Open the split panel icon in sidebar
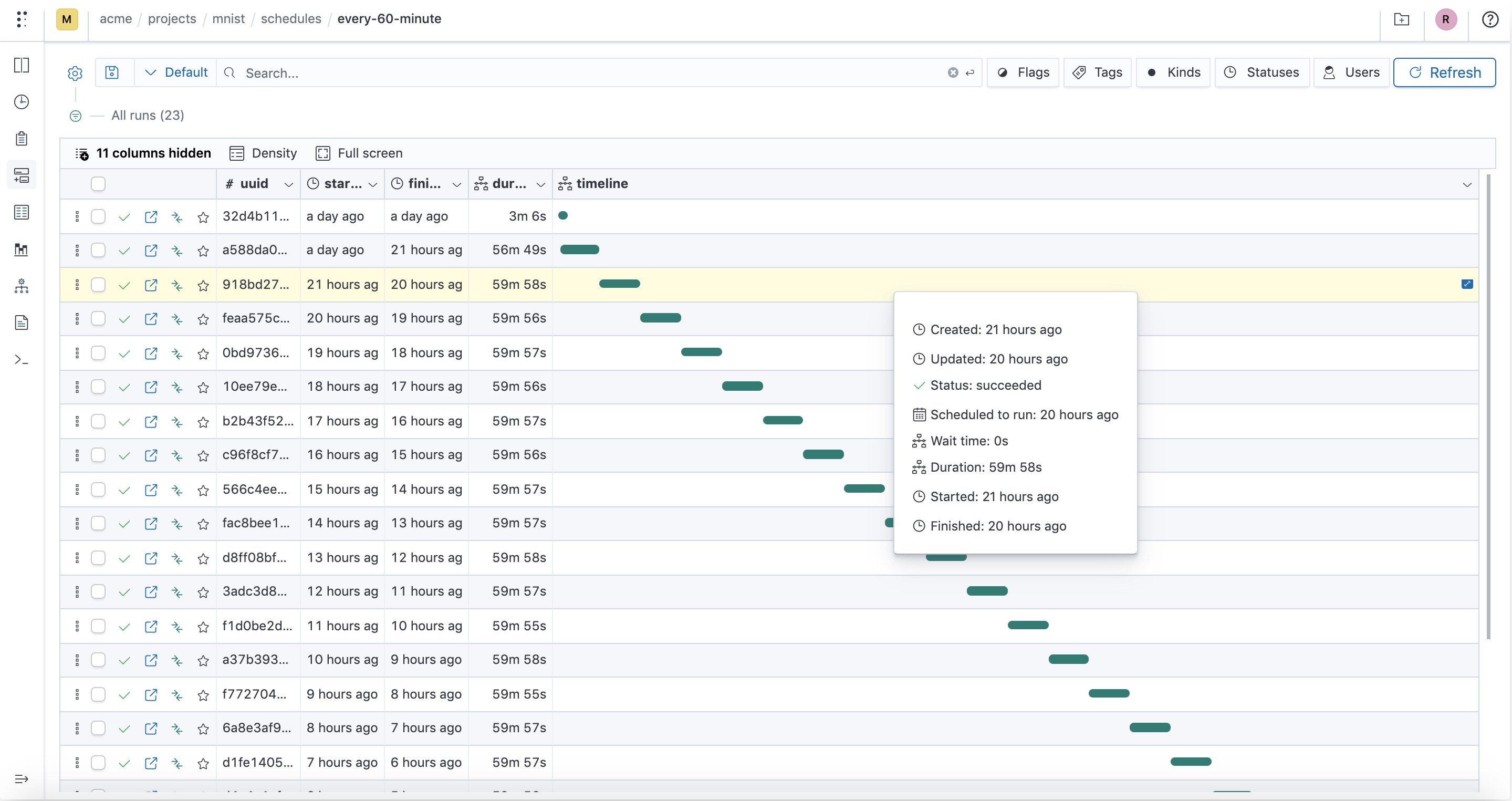 click(22, 65)
